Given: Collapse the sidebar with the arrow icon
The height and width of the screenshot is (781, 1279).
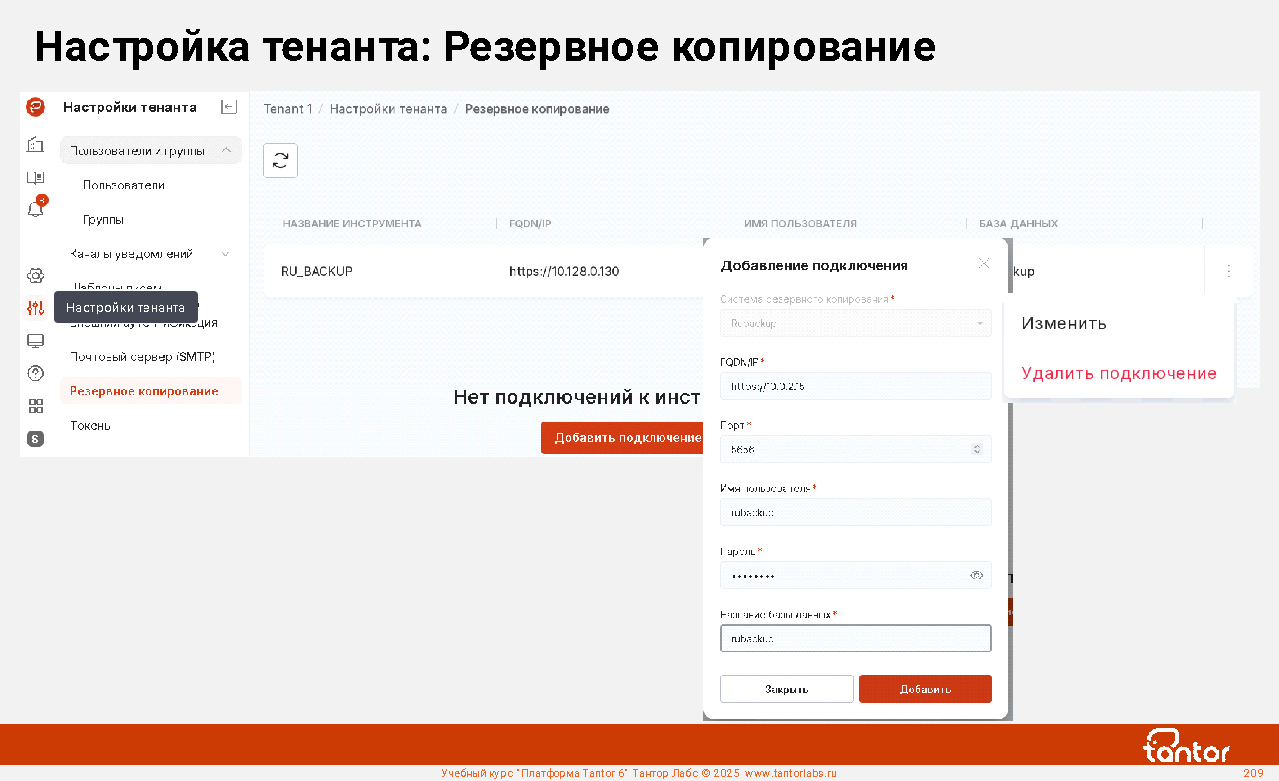Looking at the screenshot, I should click(x=229, y=107).
